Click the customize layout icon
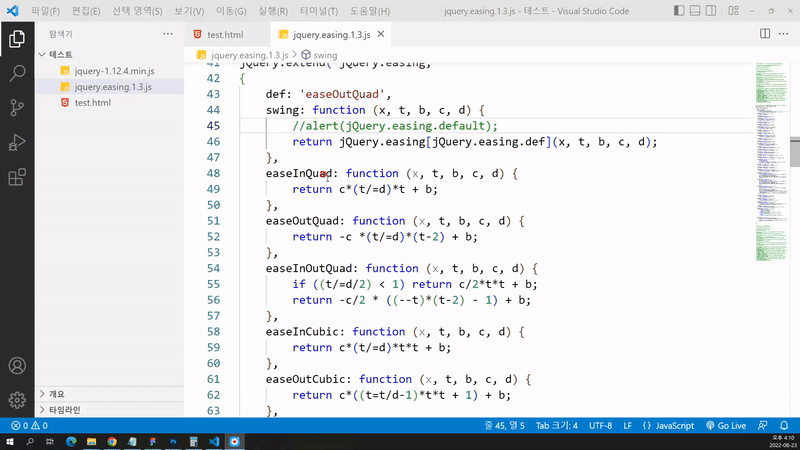The width and height of the screenshot is (800, 450). [733, 11]
